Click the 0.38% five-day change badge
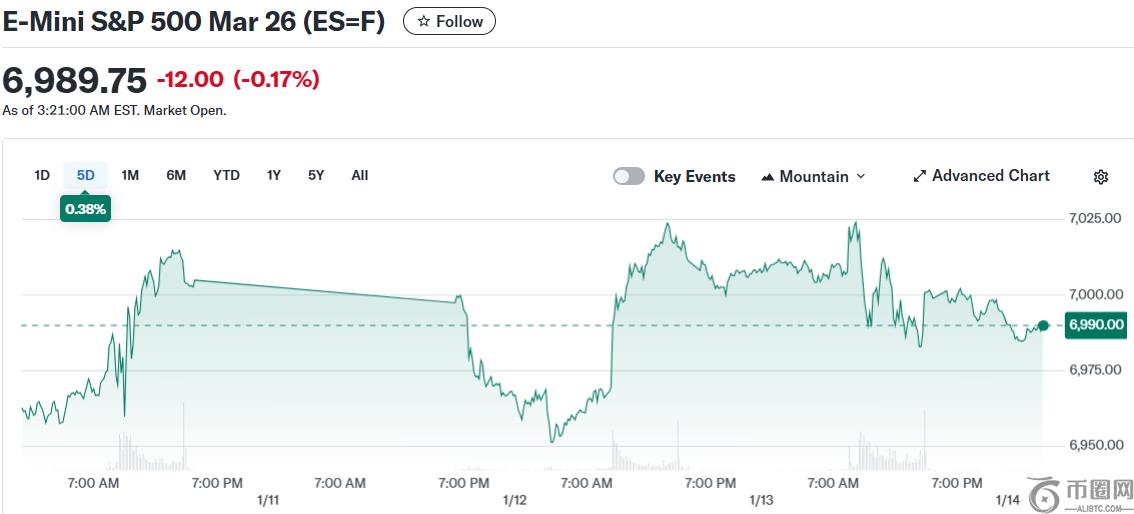 [85, 209]
